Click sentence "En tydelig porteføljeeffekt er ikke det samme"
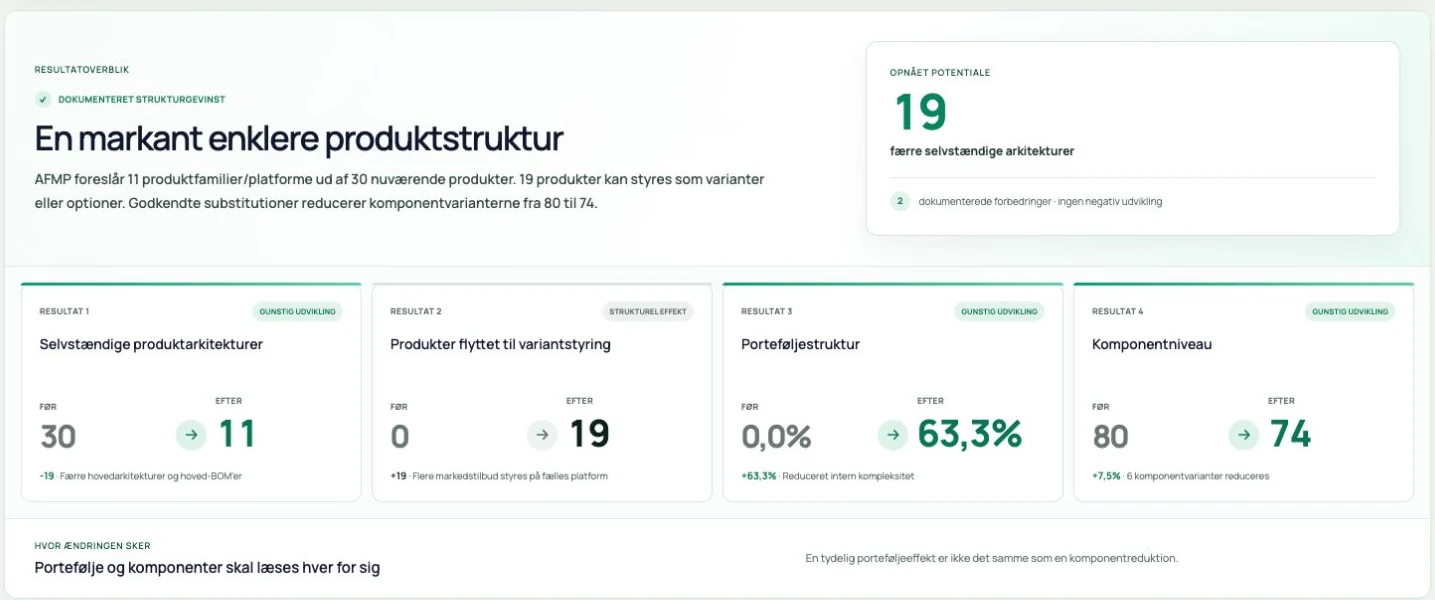This screenshot has width=1435, height=600. [991, 558]
